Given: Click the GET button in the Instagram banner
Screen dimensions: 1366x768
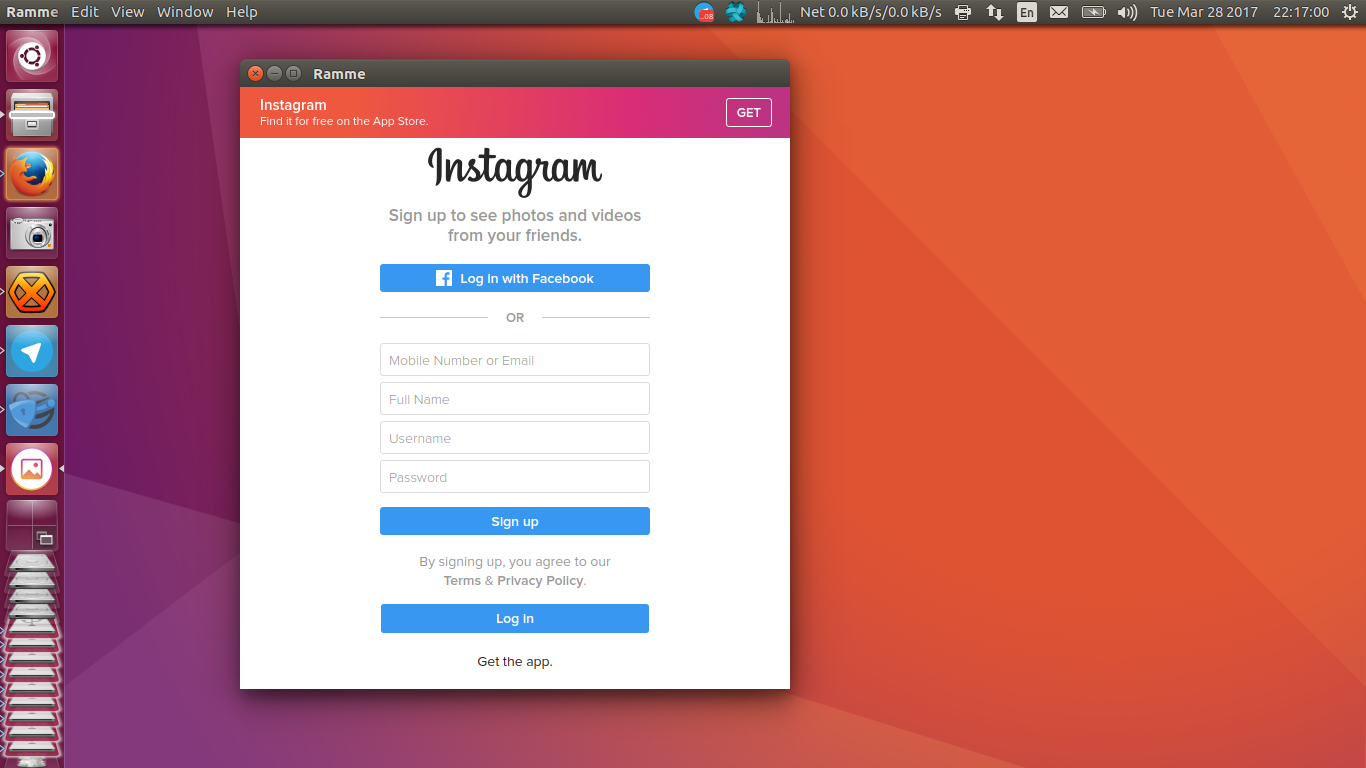Looking at the screenshot, I should pos(749,113).
